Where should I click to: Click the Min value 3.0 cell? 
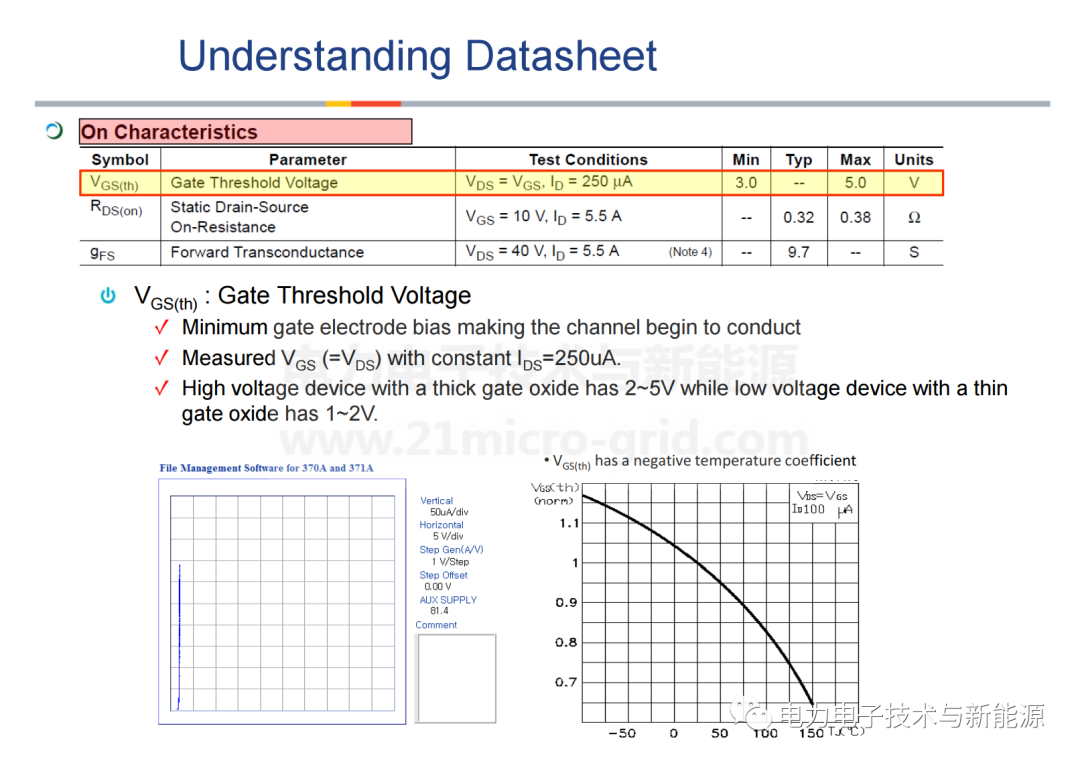(746, 182)
